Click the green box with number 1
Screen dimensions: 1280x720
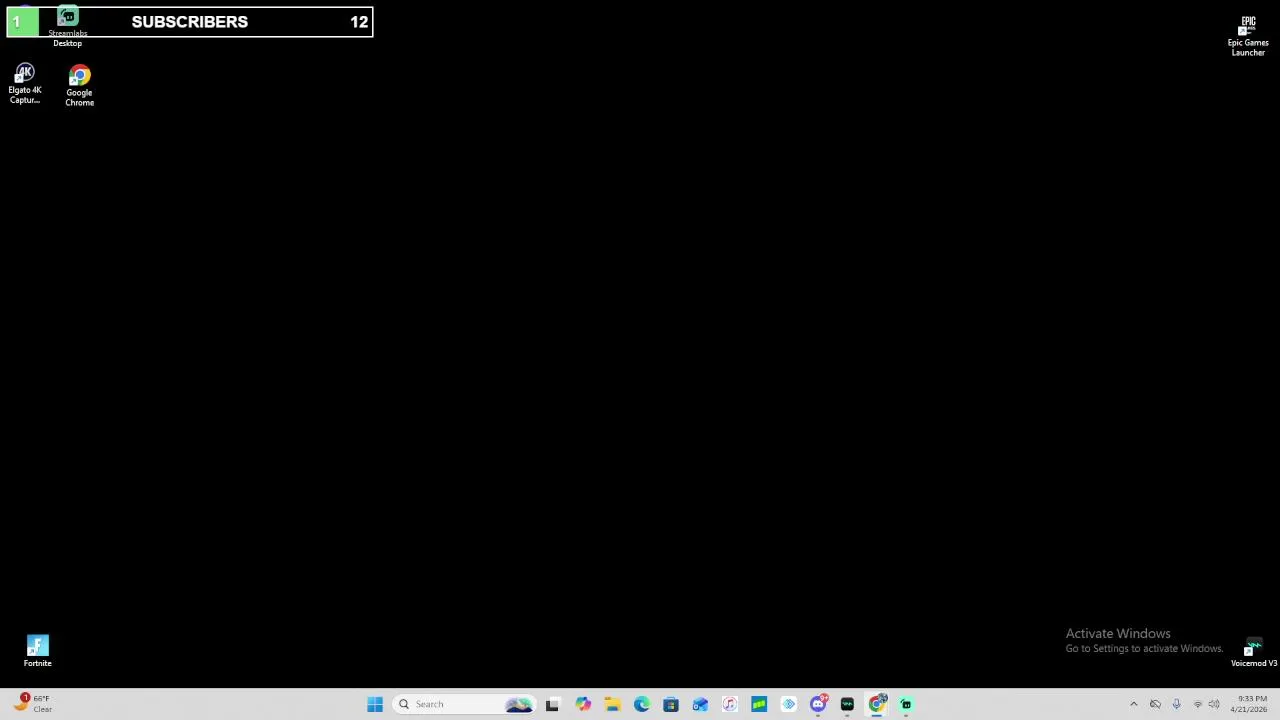click(23, 21)
